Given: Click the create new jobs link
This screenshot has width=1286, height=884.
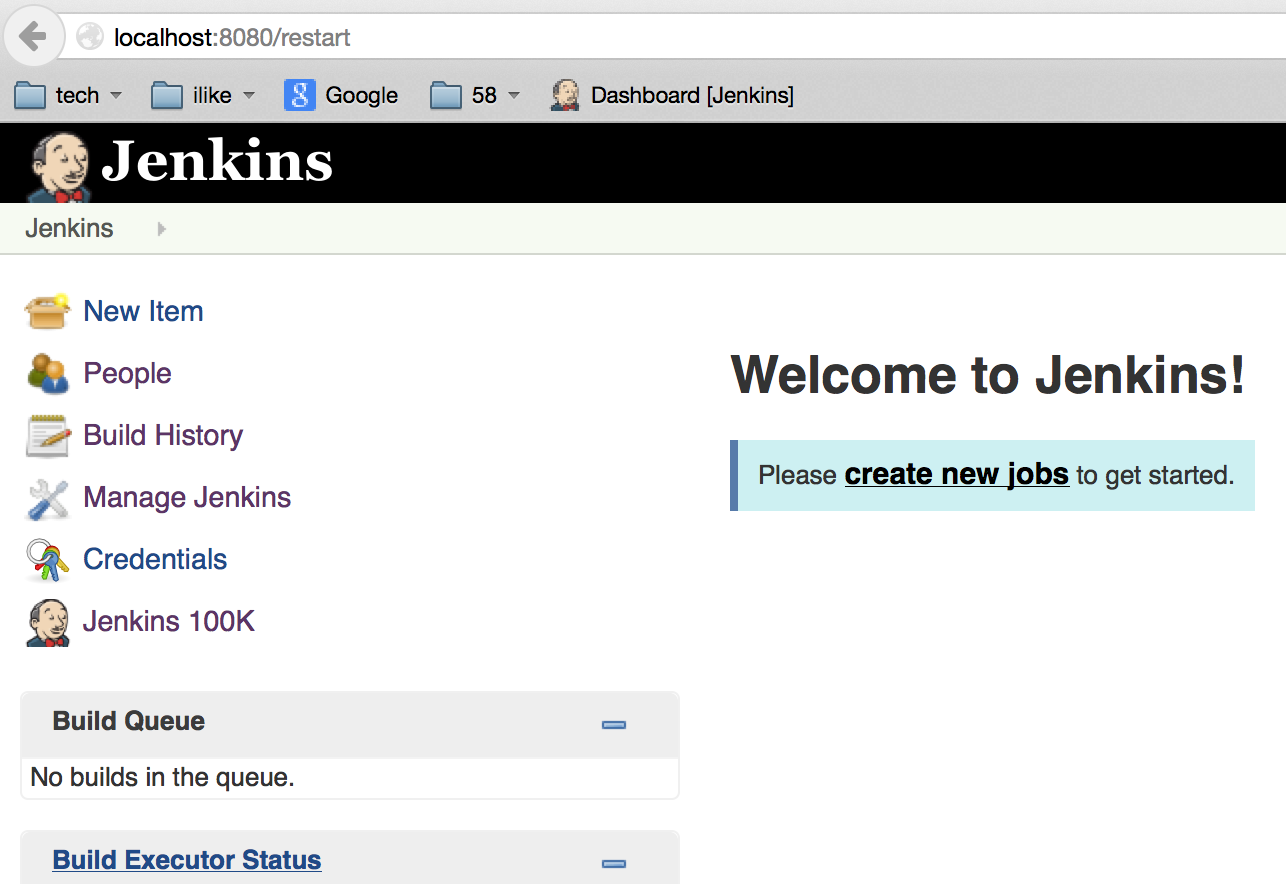Looking at the screenshot, I should point(956,474).
